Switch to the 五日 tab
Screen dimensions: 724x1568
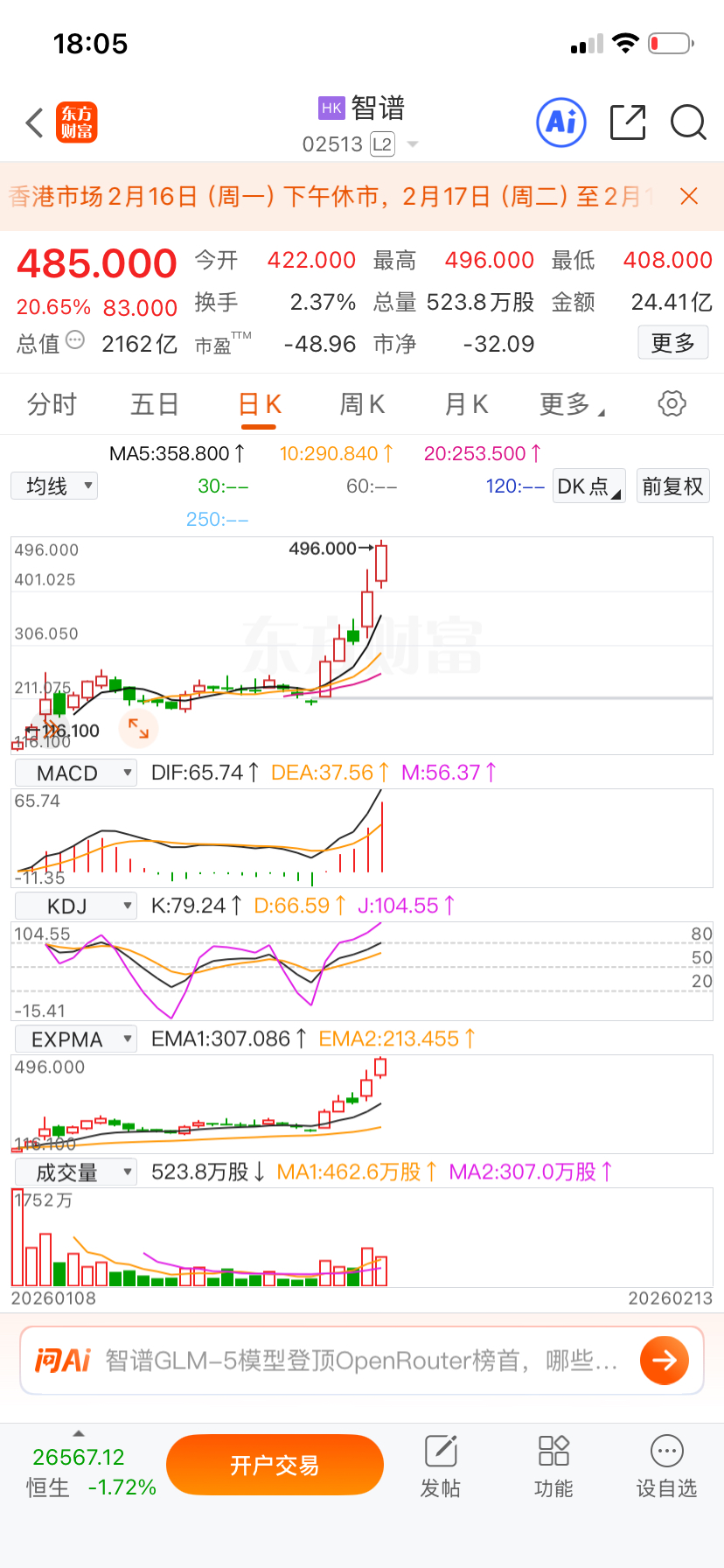click(155, 404)
